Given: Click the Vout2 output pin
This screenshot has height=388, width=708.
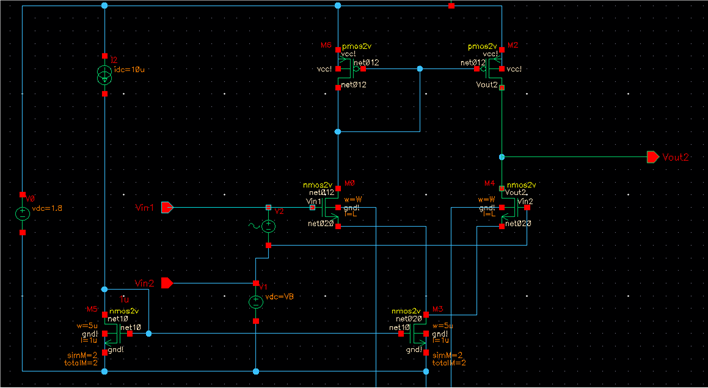Looking at the screenshot, I should tap(653, 157).
